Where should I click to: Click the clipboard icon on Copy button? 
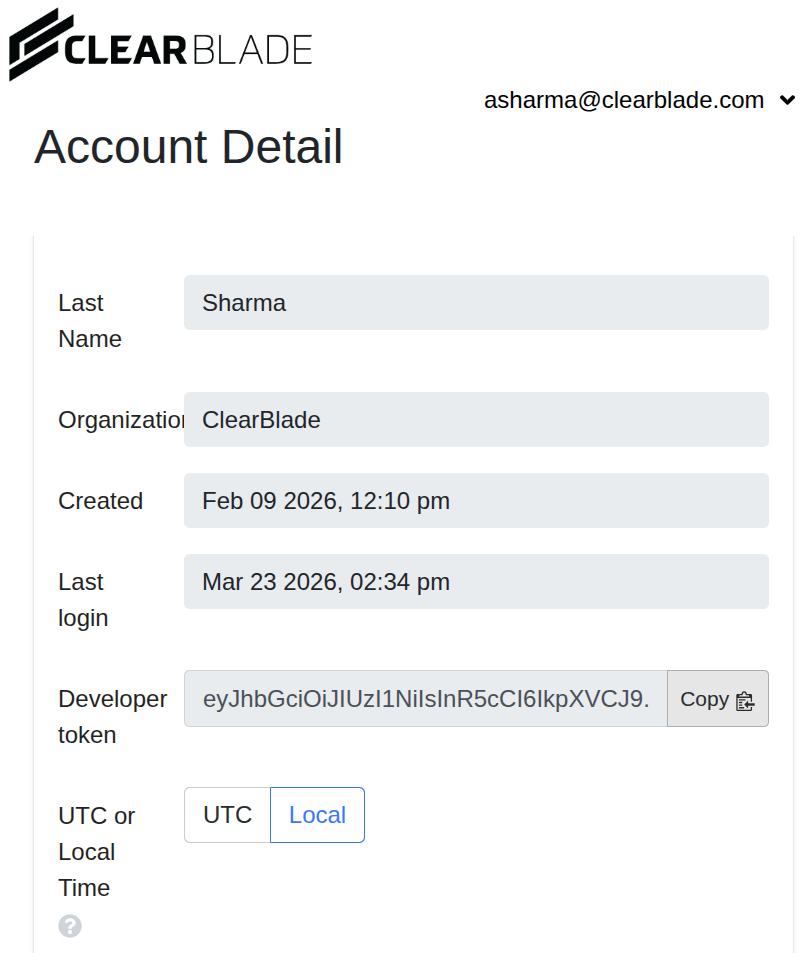[744, 700]
